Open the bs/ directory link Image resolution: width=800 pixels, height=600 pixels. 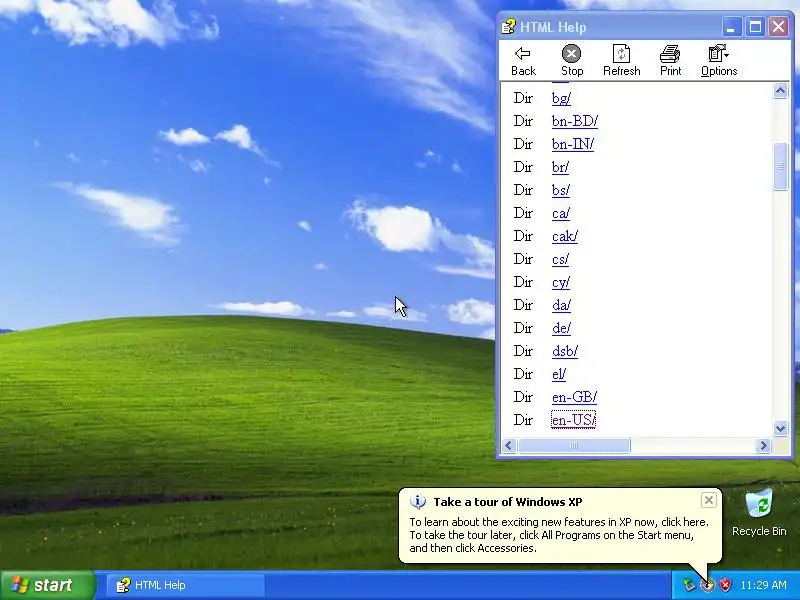561,190
